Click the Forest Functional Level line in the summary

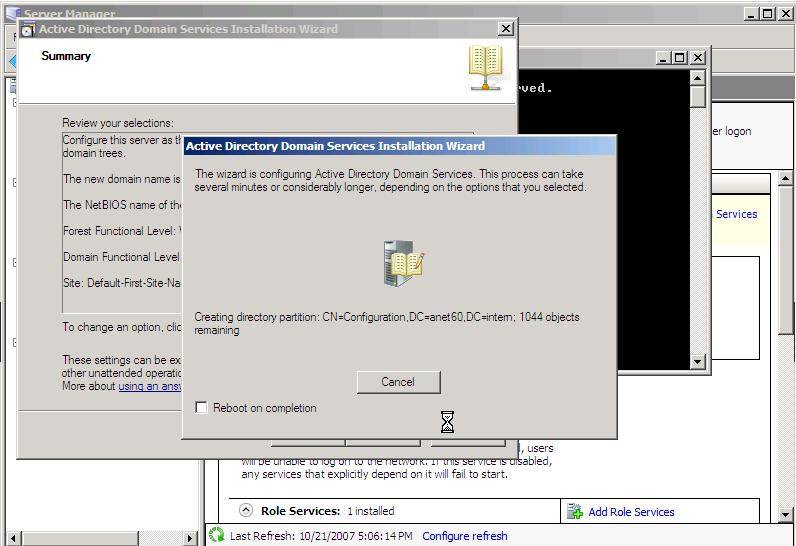coord(122,231)
